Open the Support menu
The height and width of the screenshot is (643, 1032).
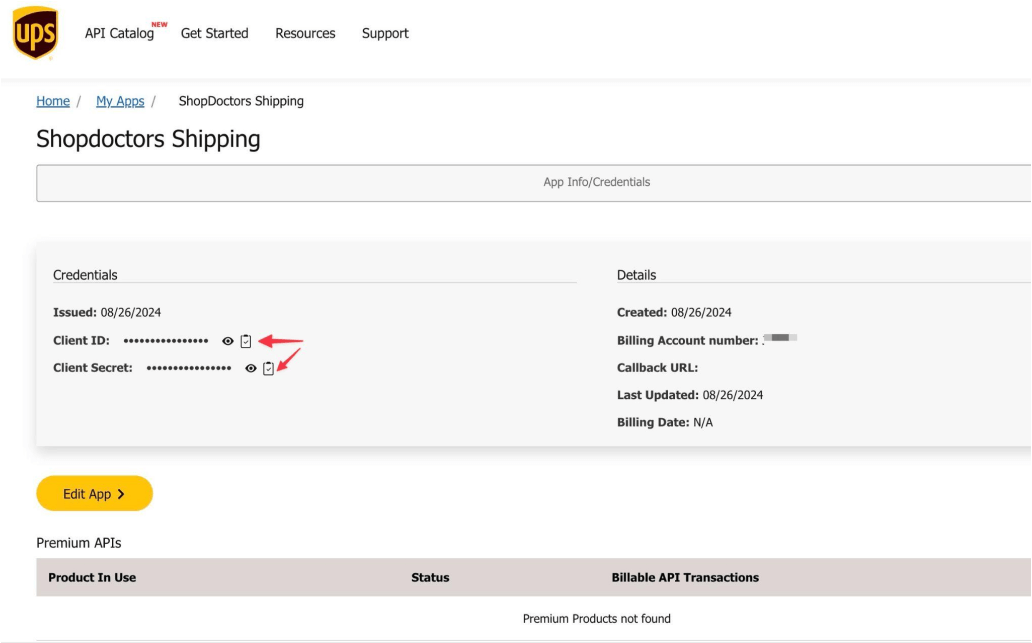tap(385, 34)
